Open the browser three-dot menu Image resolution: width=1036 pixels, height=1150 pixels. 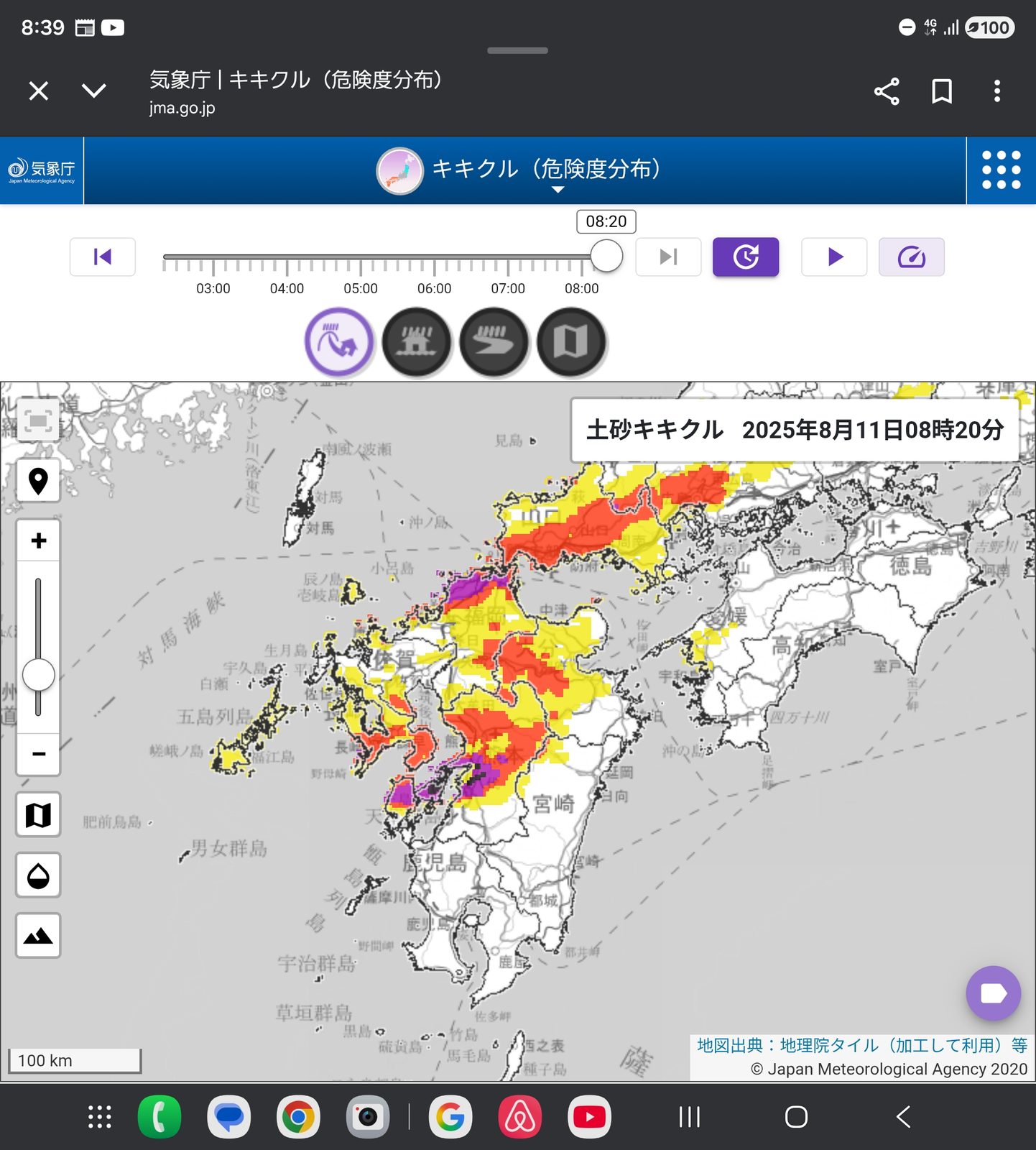997,91
